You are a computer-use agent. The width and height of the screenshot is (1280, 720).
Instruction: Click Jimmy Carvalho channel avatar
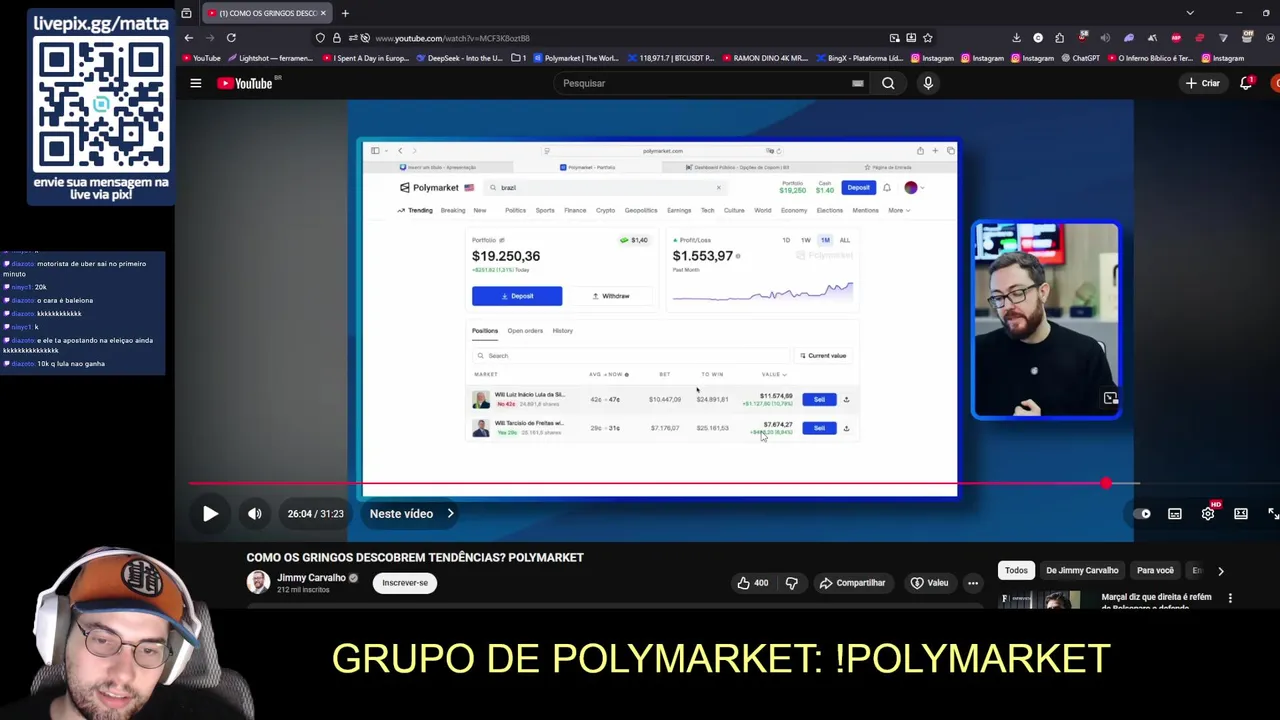pos(258,583)
